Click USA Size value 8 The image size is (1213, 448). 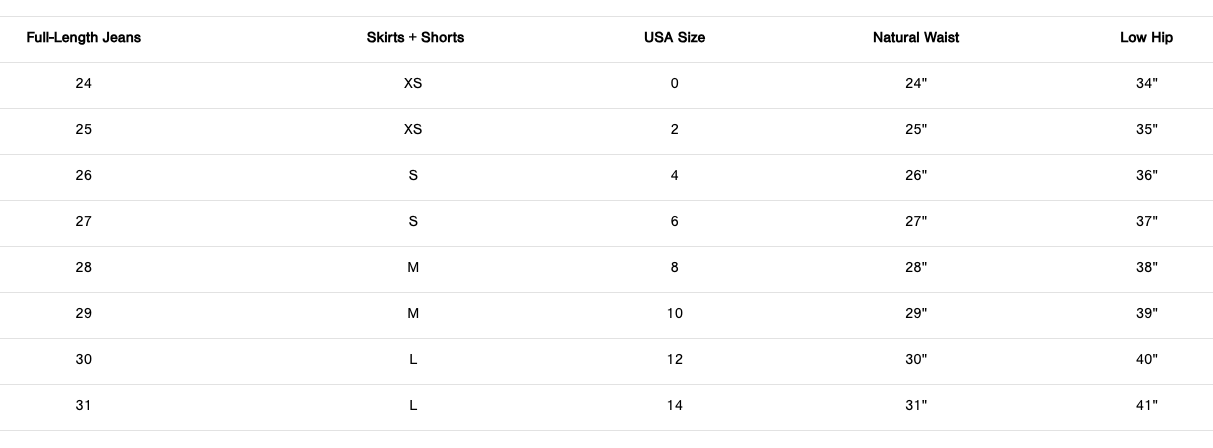(x=674, y=268)
